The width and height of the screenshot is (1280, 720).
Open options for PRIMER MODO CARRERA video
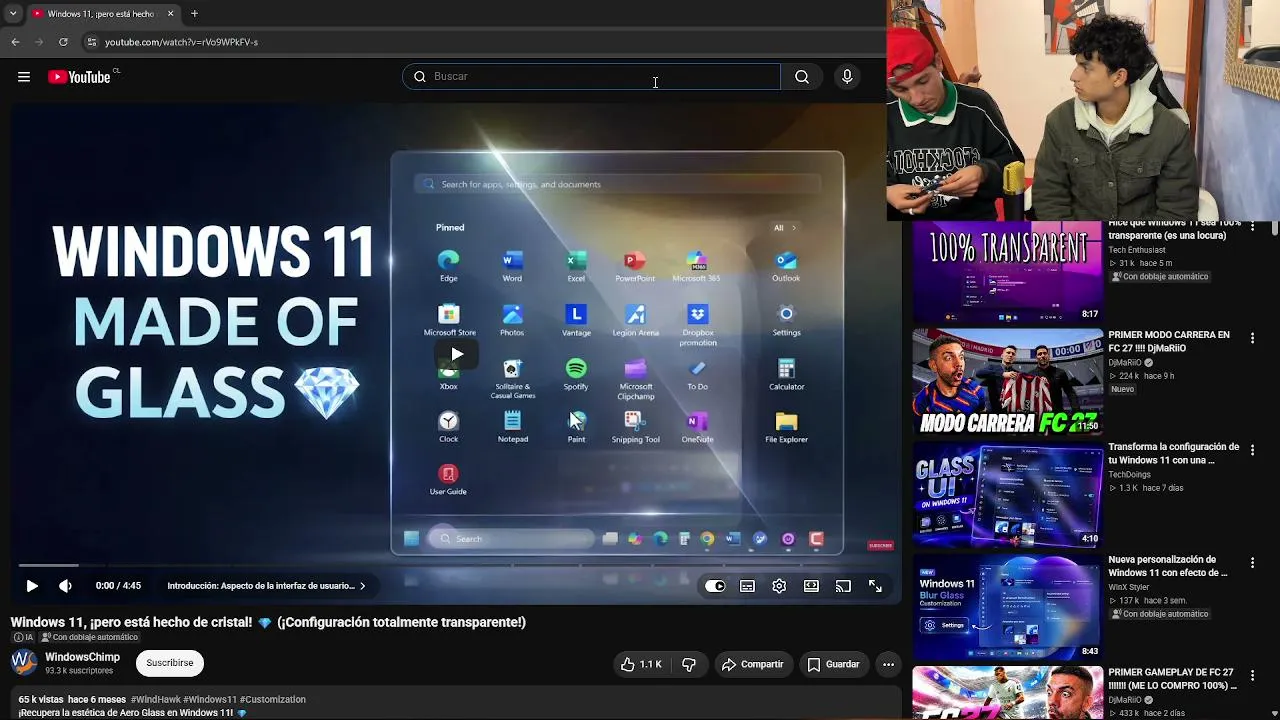(1252, 339)
